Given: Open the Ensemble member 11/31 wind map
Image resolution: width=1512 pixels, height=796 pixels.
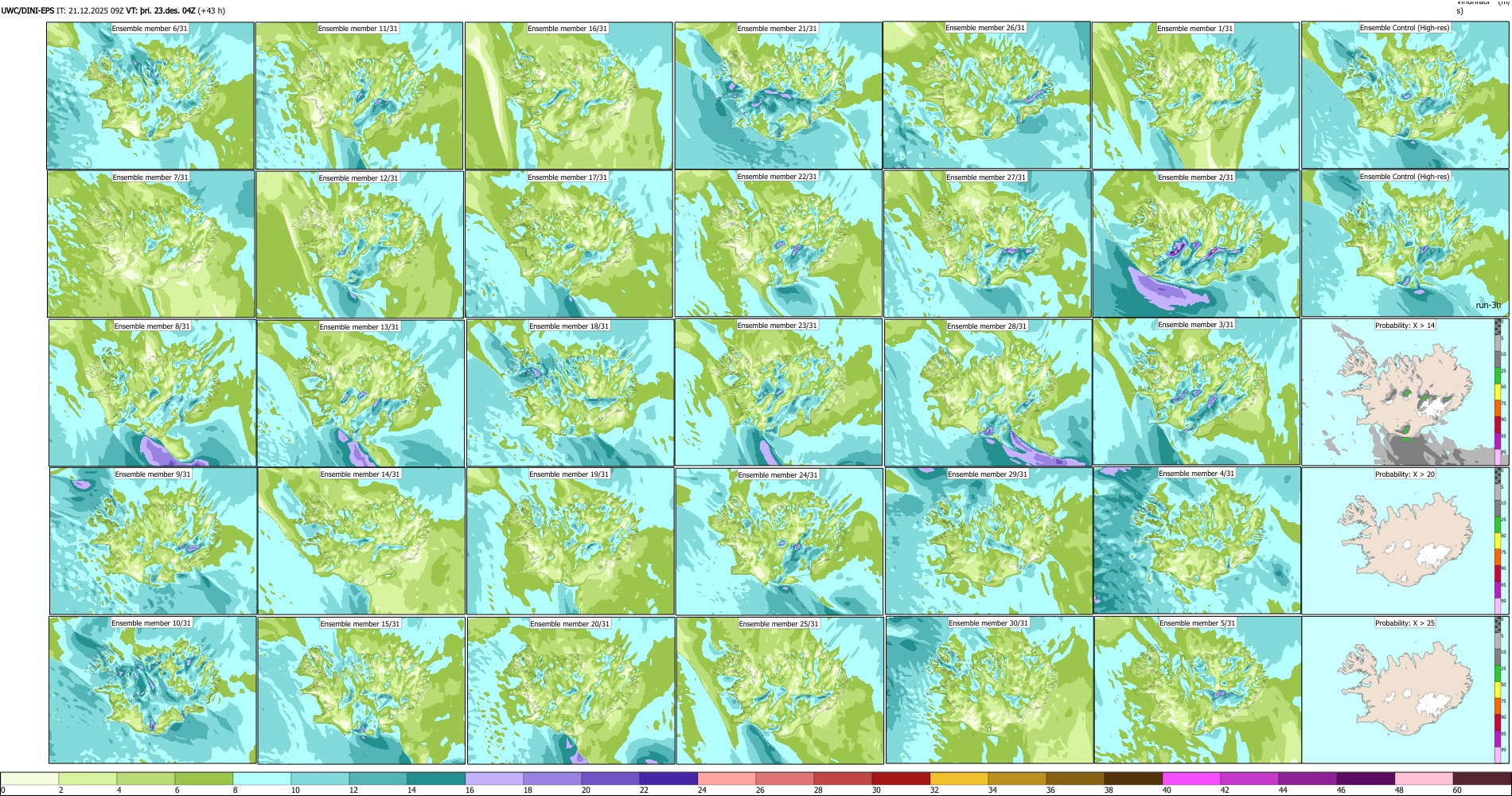Looking at the screenshot, I should [x=359, y=96].
